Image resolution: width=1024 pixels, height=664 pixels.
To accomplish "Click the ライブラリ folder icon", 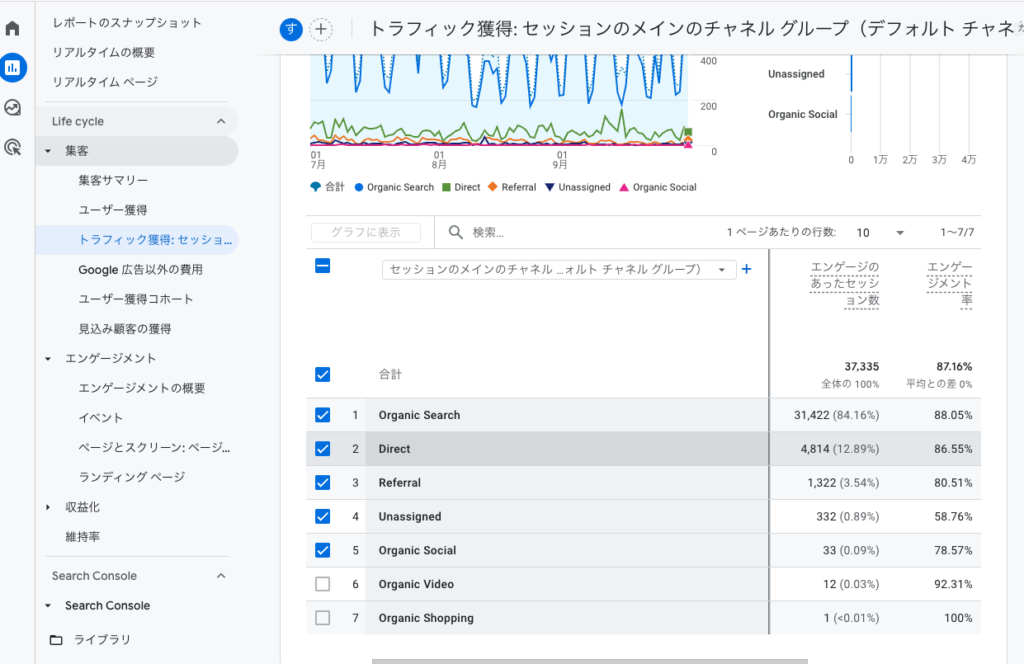I will coord(56,640).
